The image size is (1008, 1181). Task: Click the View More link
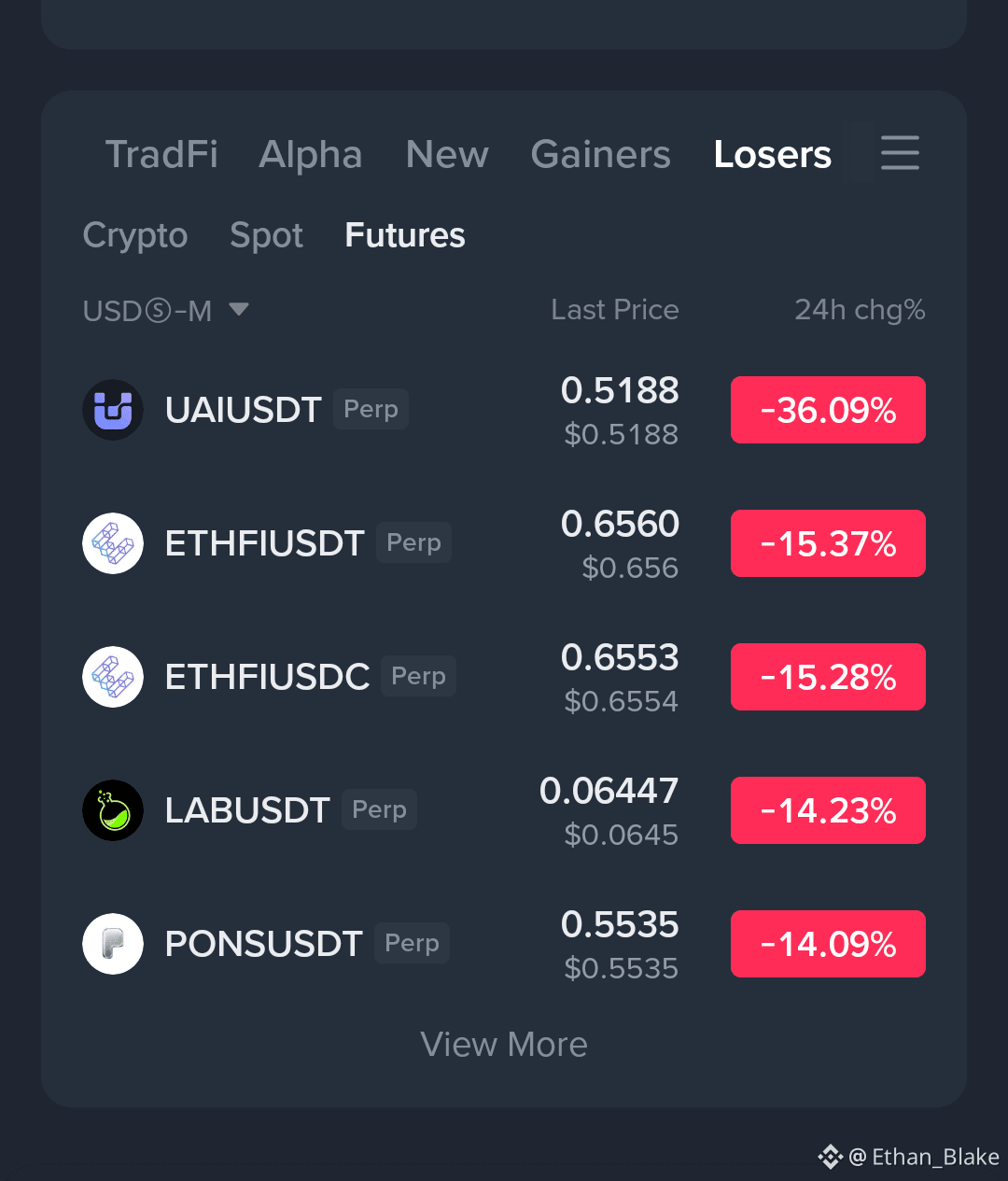(x=504, y=1045)
